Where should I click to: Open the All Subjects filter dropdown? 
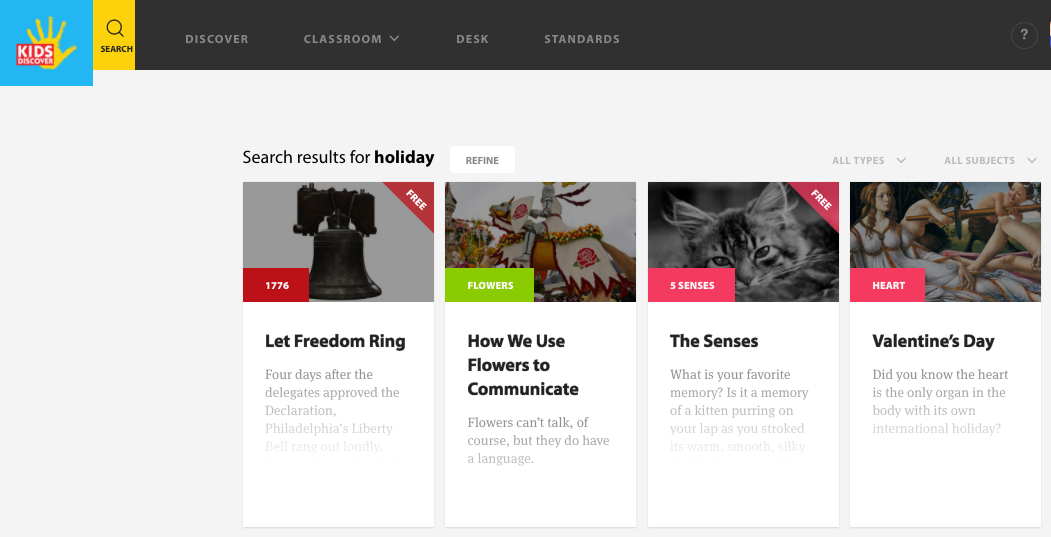coord(990,160)
